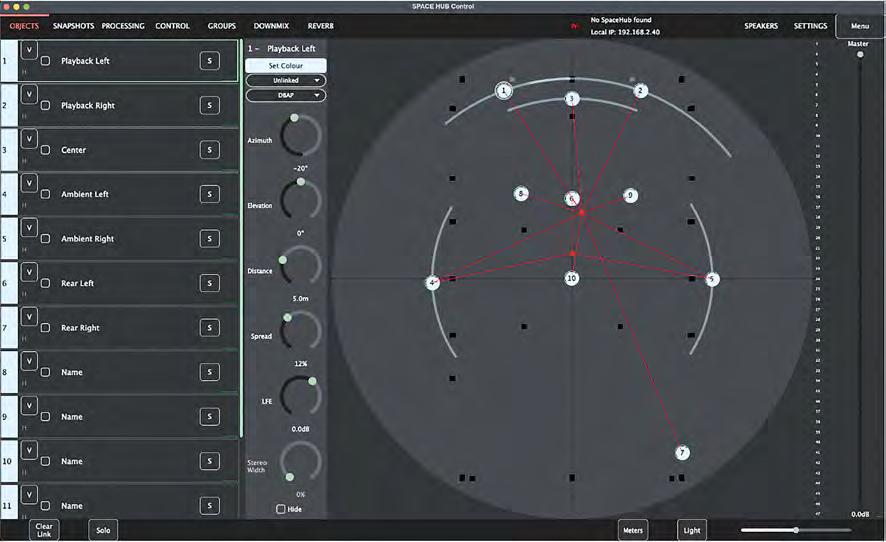Image resolution: width=886 pixels, height=542 pixels.
Task: Click the Distance knob
Action: coord(301,266)
